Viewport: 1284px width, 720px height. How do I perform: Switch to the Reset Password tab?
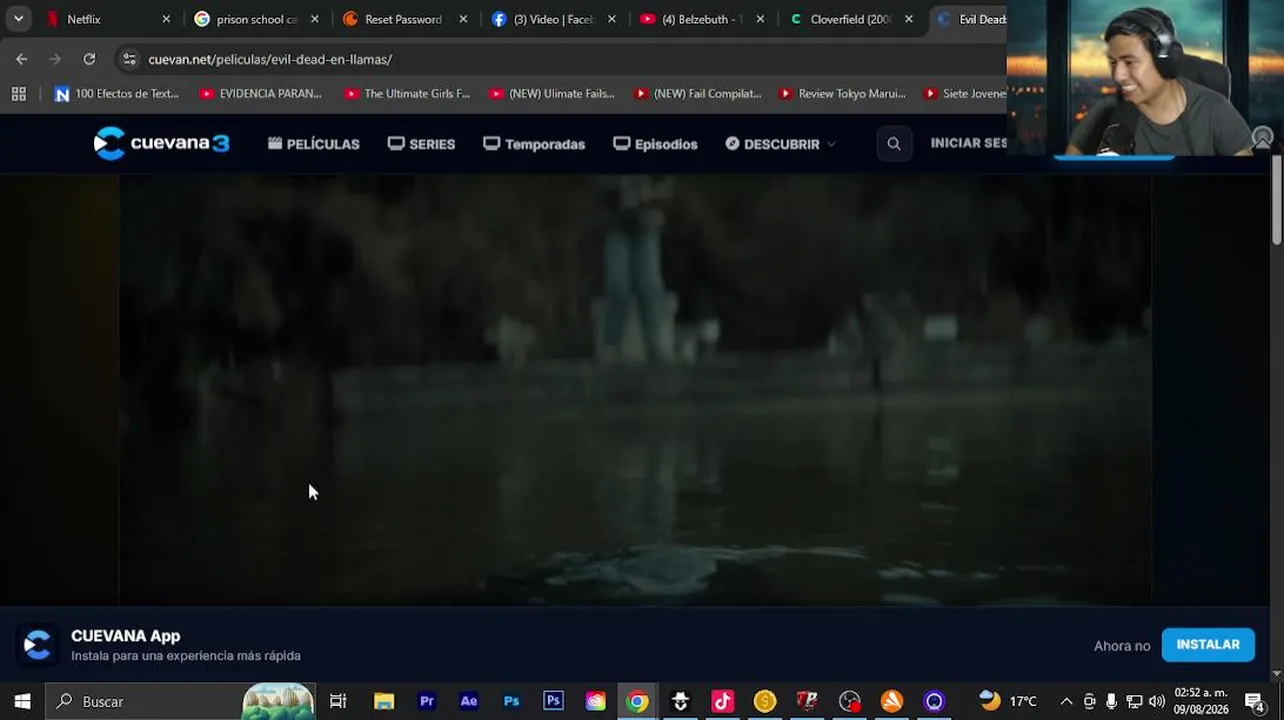click(404, 19)
